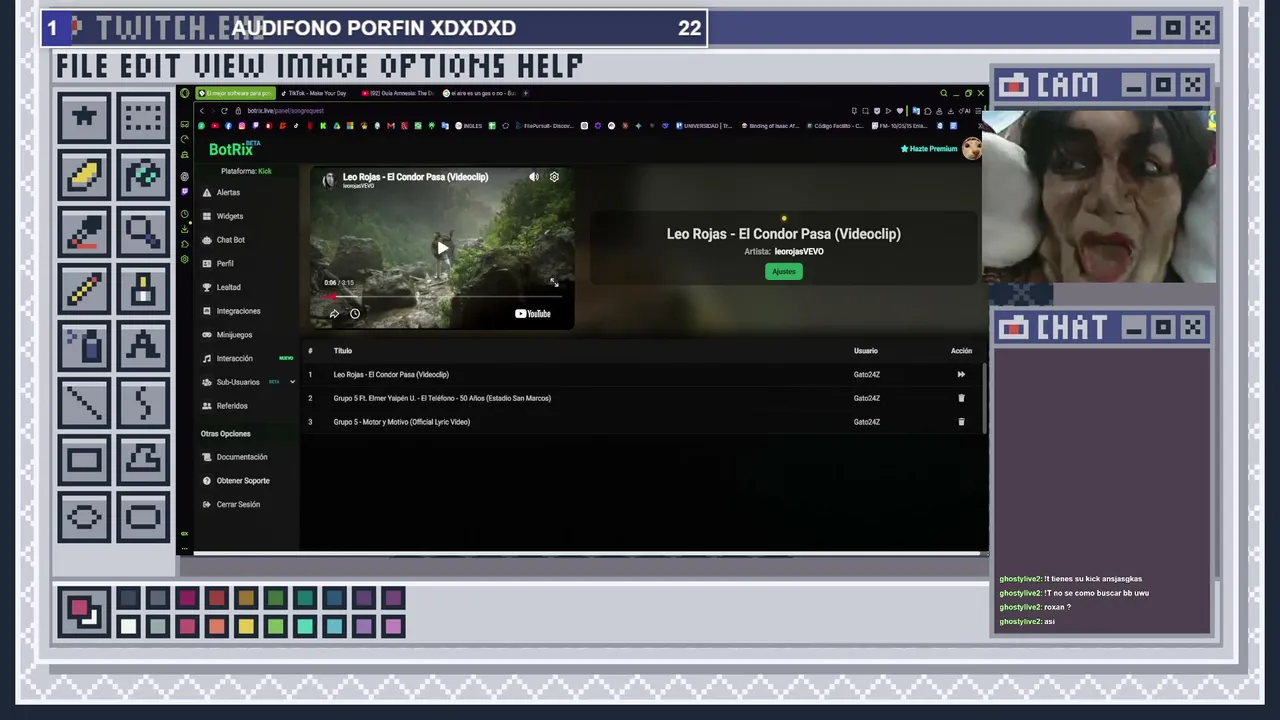Image resolution: width=1280 pixels, height=720 pixels.
Task: Click the Hazte Premium link
Action: click(929, 149)
